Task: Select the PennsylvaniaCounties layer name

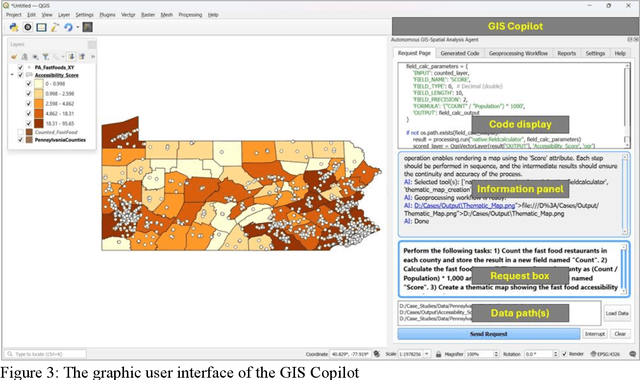Action: tap(60, 140)
